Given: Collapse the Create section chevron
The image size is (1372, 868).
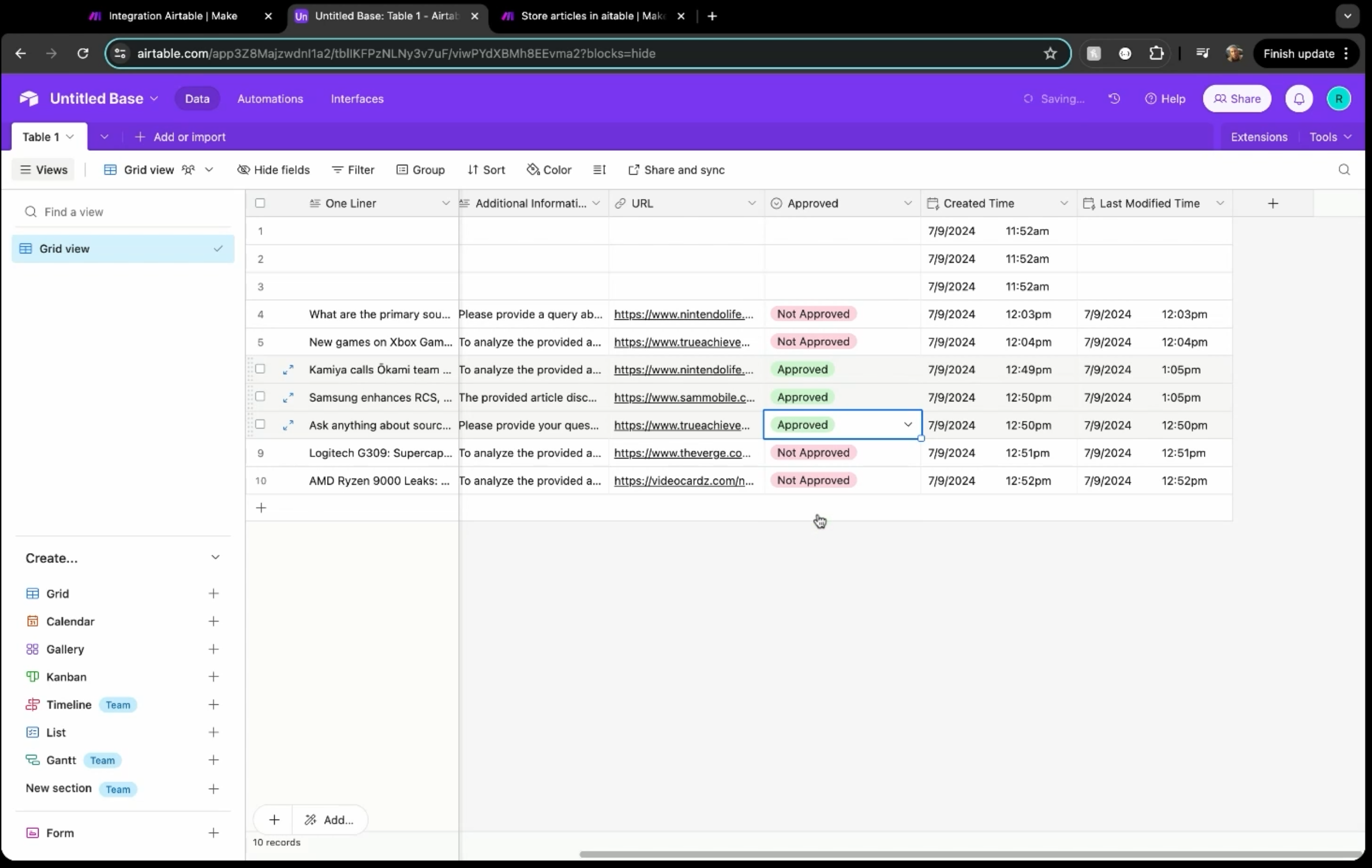Looking at the screenshot, I should point(215,557).
